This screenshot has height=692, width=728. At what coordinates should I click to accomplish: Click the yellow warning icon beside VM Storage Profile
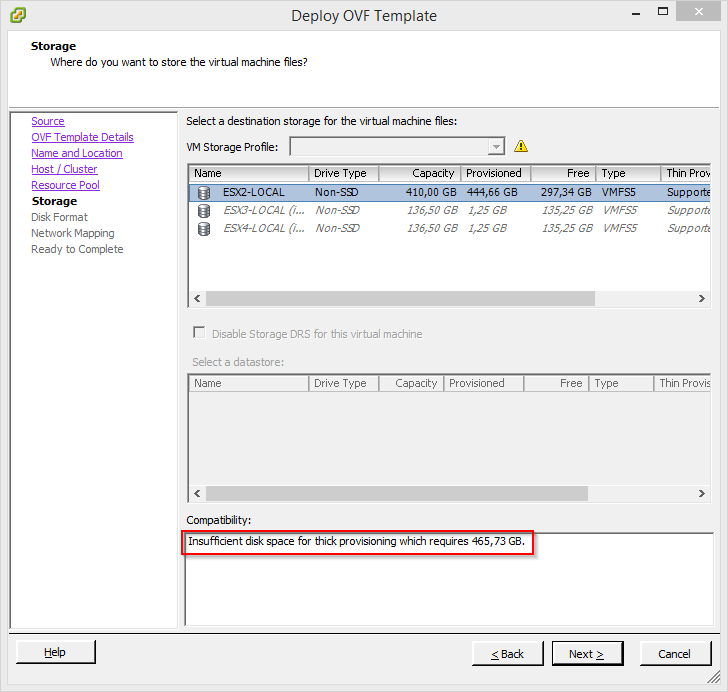[x=521, y=146]
